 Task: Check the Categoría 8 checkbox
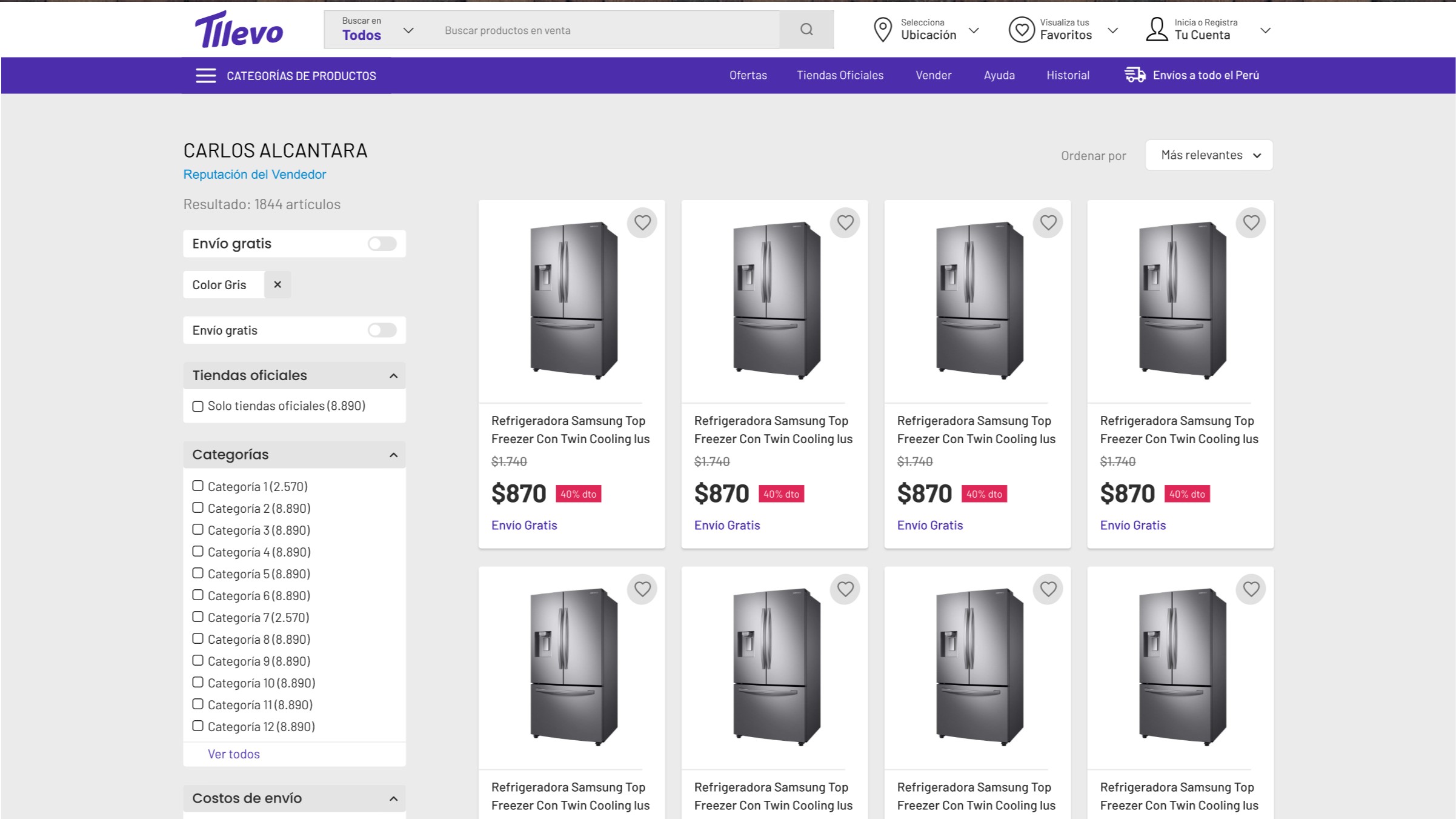[x=198, y=638]
